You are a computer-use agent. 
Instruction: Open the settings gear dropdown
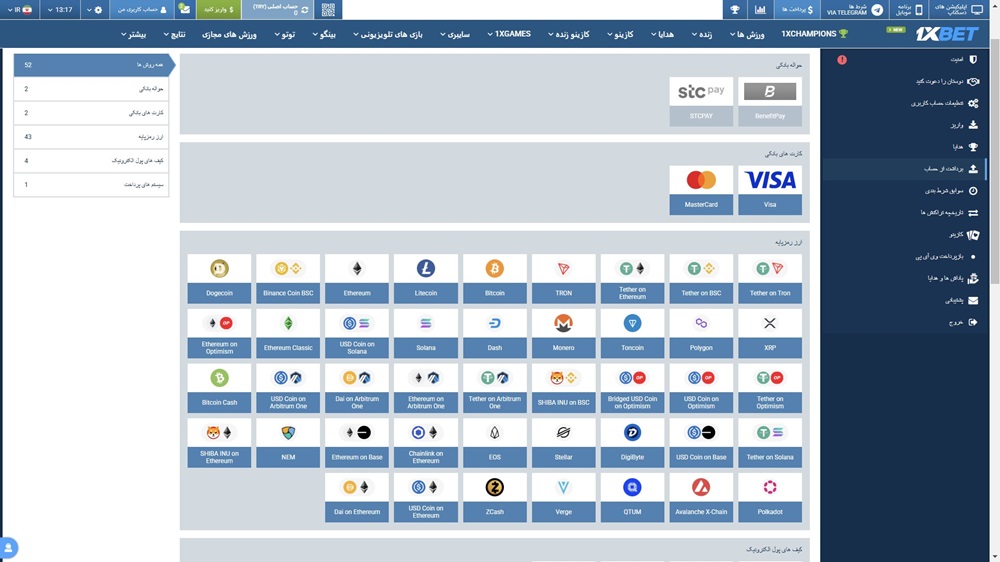(x=94, y=10)
